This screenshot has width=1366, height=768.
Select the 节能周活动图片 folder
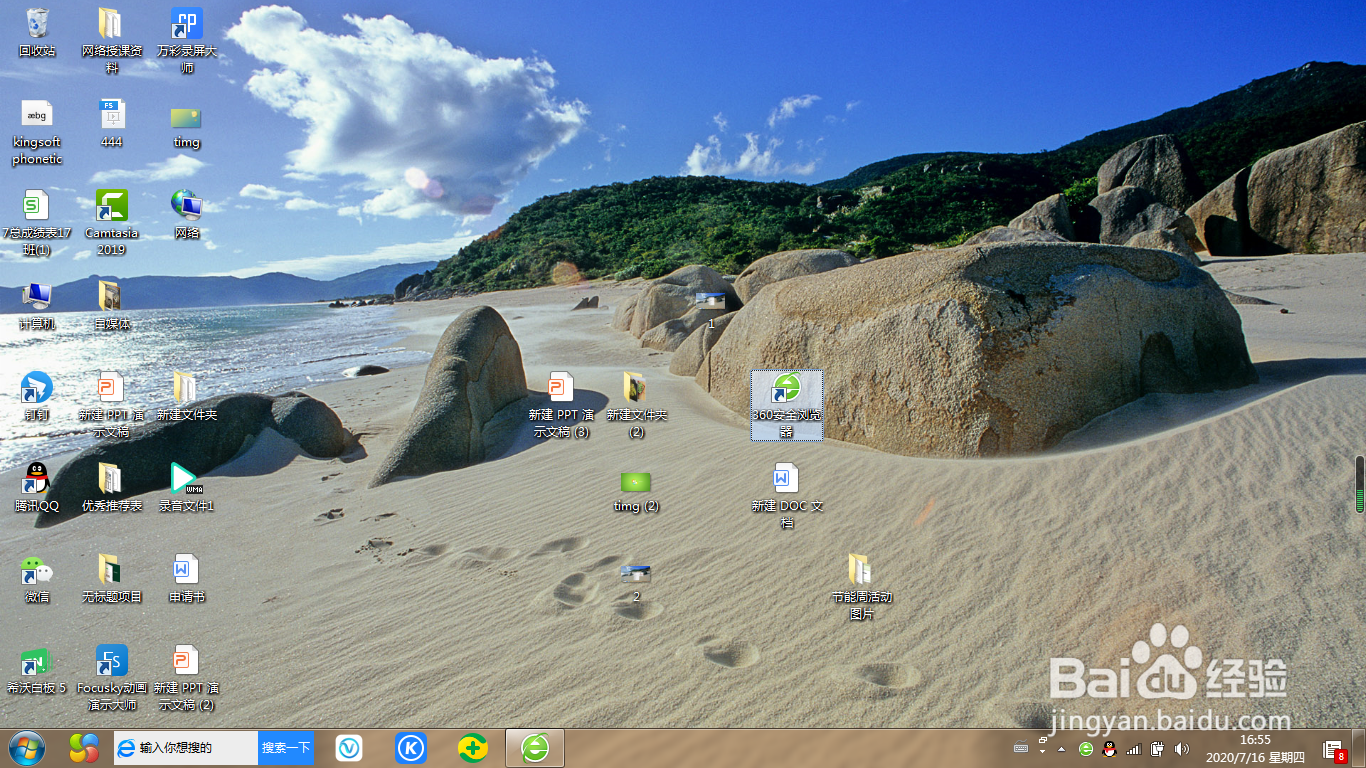861,587
